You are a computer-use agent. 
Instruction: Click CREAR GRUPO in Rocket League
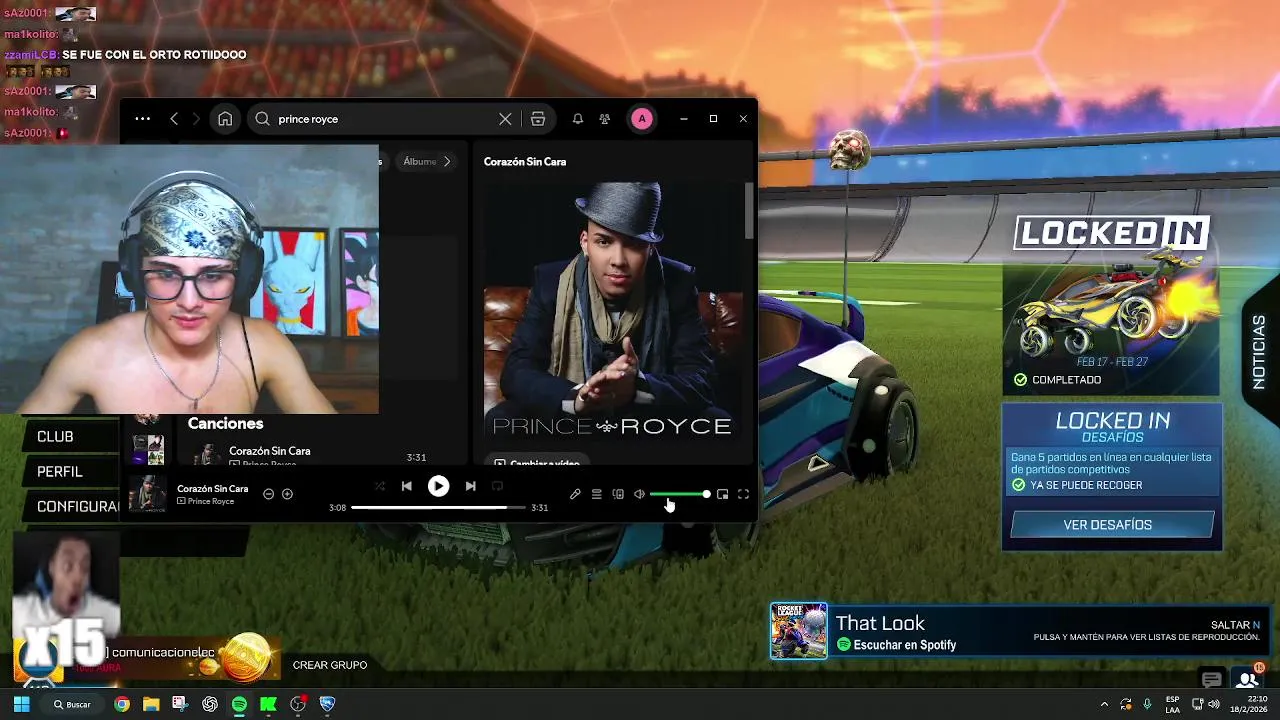pos(330,665)
